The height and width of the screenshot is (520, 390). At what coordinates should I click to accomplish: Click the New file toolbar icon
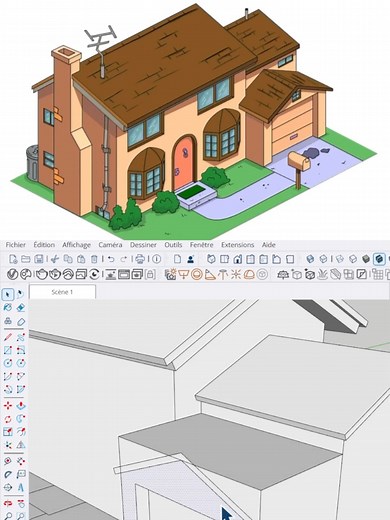coord(13,259)
